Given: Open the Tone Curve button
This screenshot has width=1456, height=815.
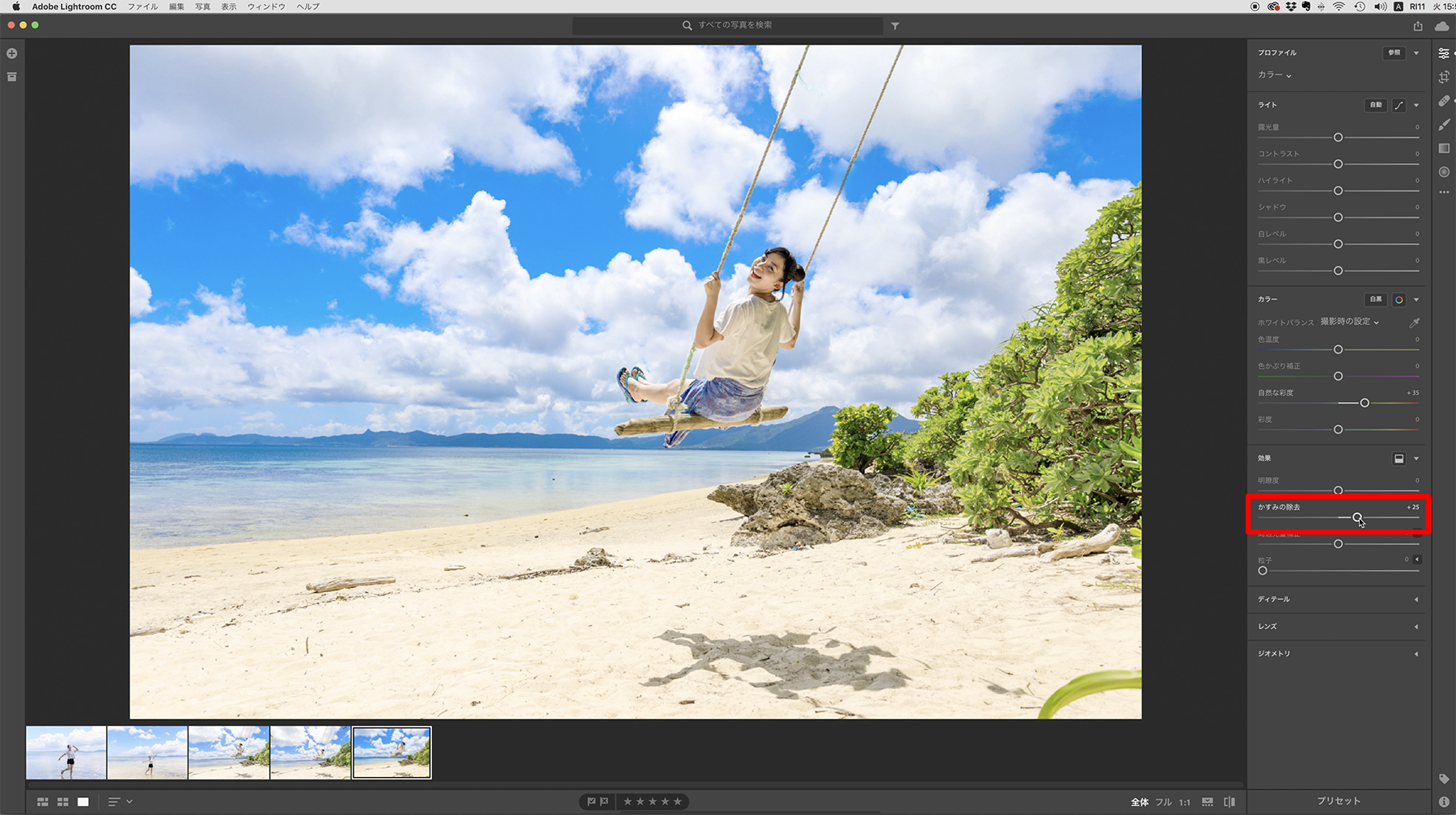Looking at the screenshot, I should pyautogui.click(x=1399, y=105).
